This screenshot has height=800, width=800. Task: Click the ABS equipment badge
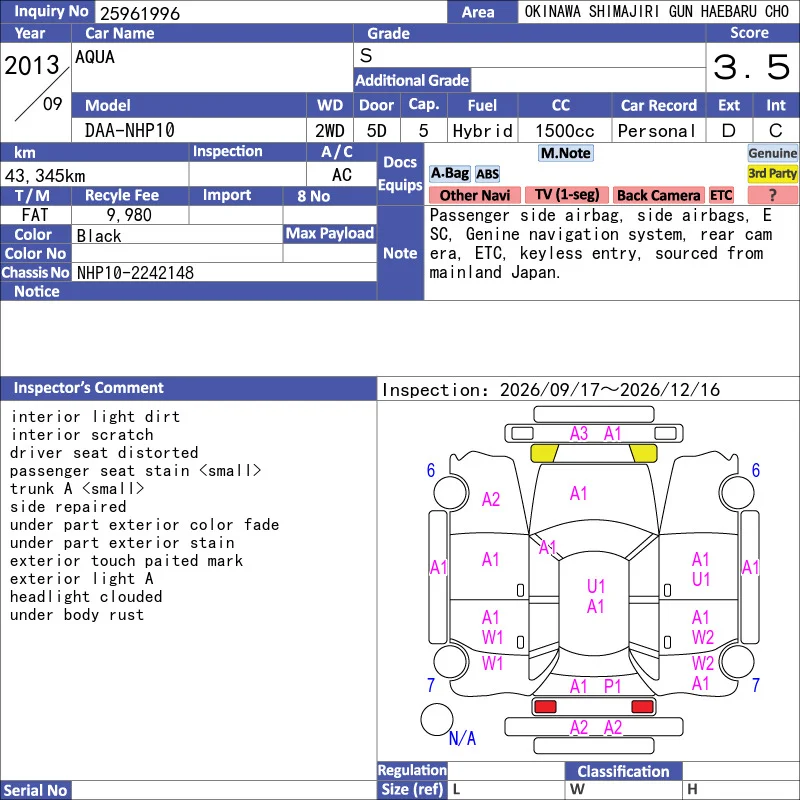[x=487, y=174]
